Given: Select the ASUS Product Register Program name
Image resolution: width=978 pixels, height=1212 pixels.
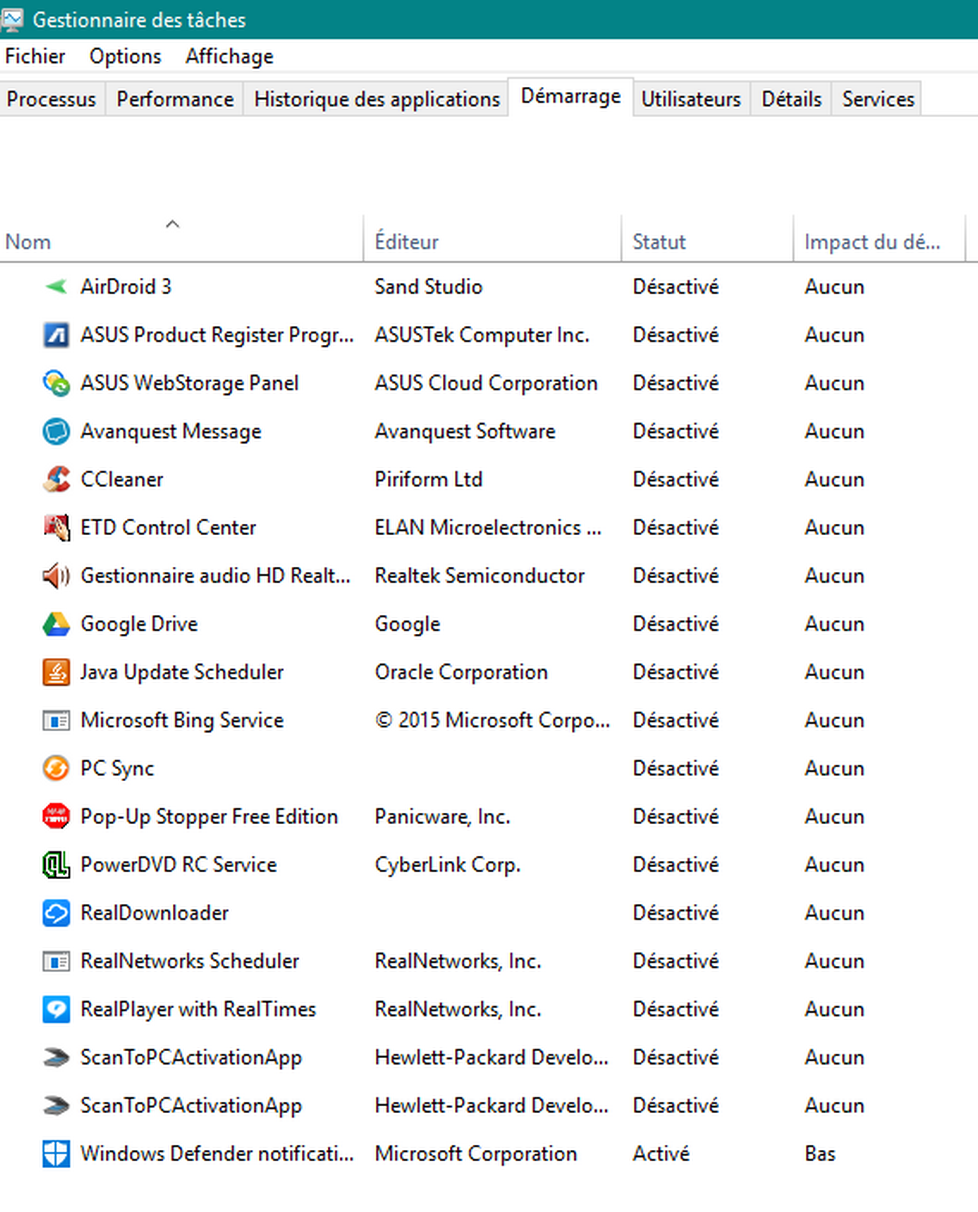Looking at the screenshot, I should click(217, 335).
